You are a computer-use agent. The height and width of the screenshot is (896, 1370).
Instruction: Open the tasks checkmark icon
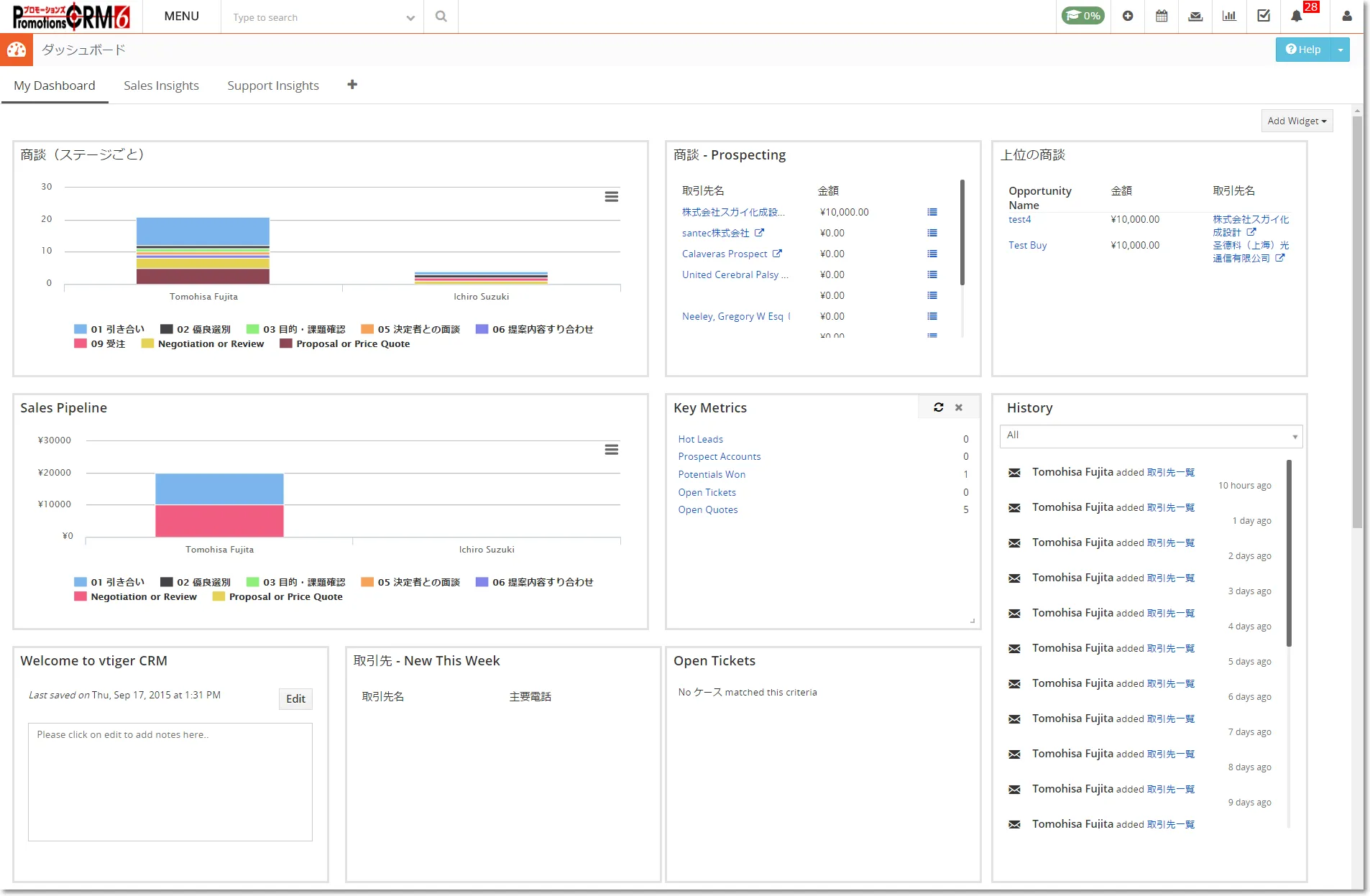(1263, 16)
